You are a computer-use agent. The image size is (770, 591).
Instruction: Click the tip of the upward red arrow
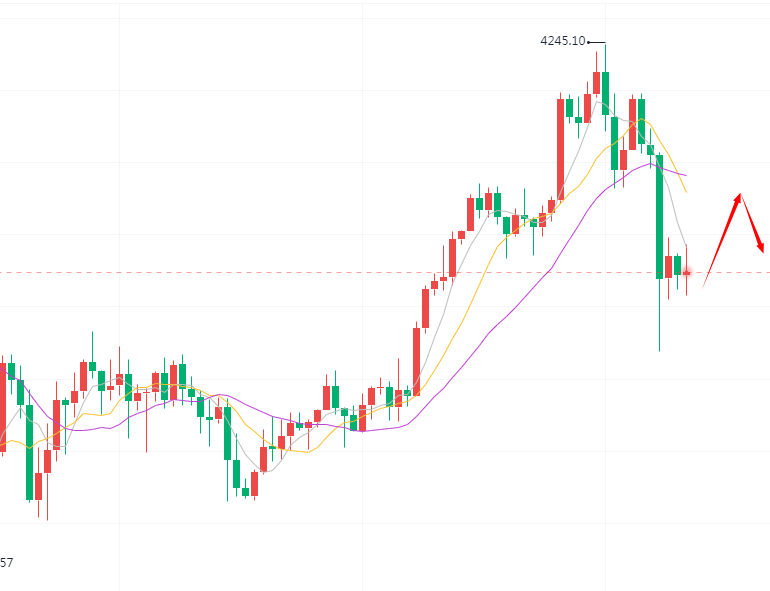pos(740,194)
